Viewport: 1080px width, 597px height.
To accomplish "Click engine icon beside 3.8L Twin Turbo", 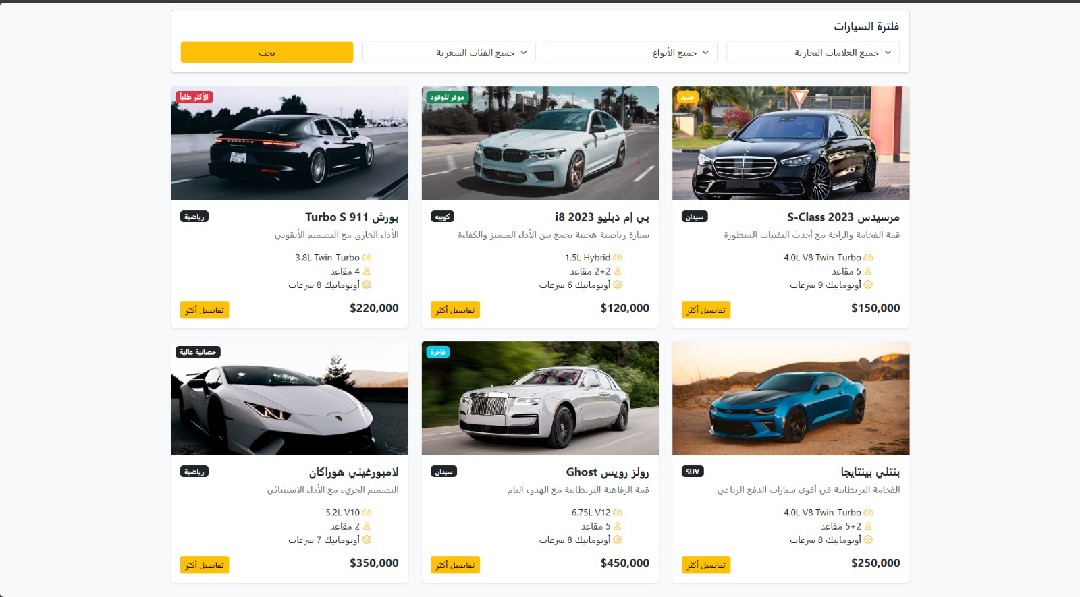I will pos(366,258).
